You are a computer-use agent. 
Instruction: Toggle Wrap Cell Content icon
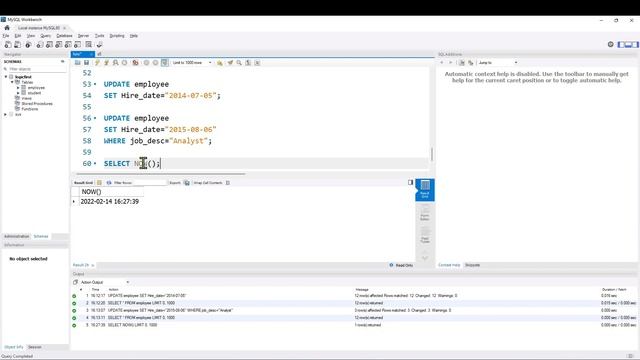[x=228, y=183]
